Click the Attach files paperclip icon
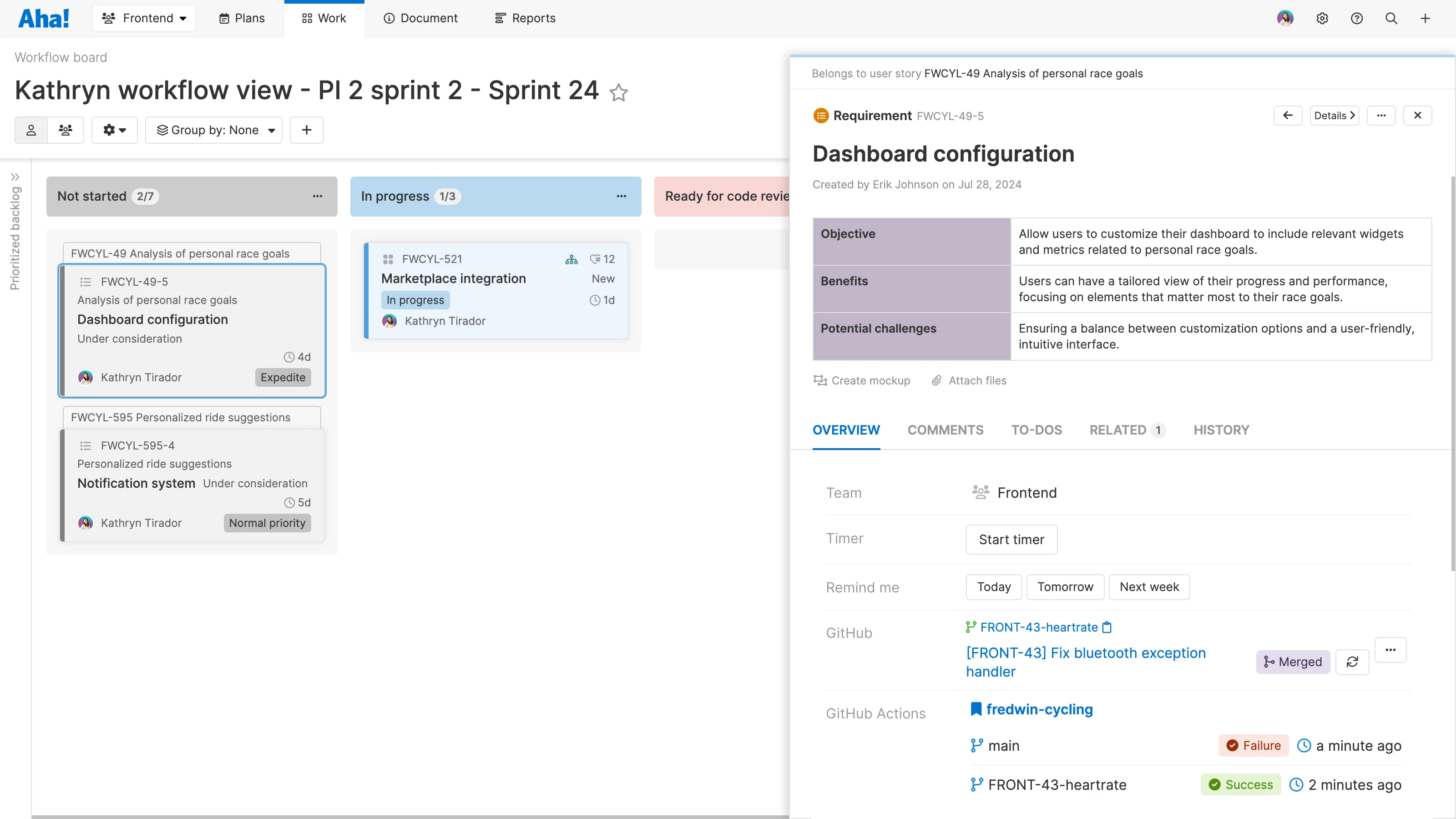Viewport: 1456px width, 819px height. [937, 380]
